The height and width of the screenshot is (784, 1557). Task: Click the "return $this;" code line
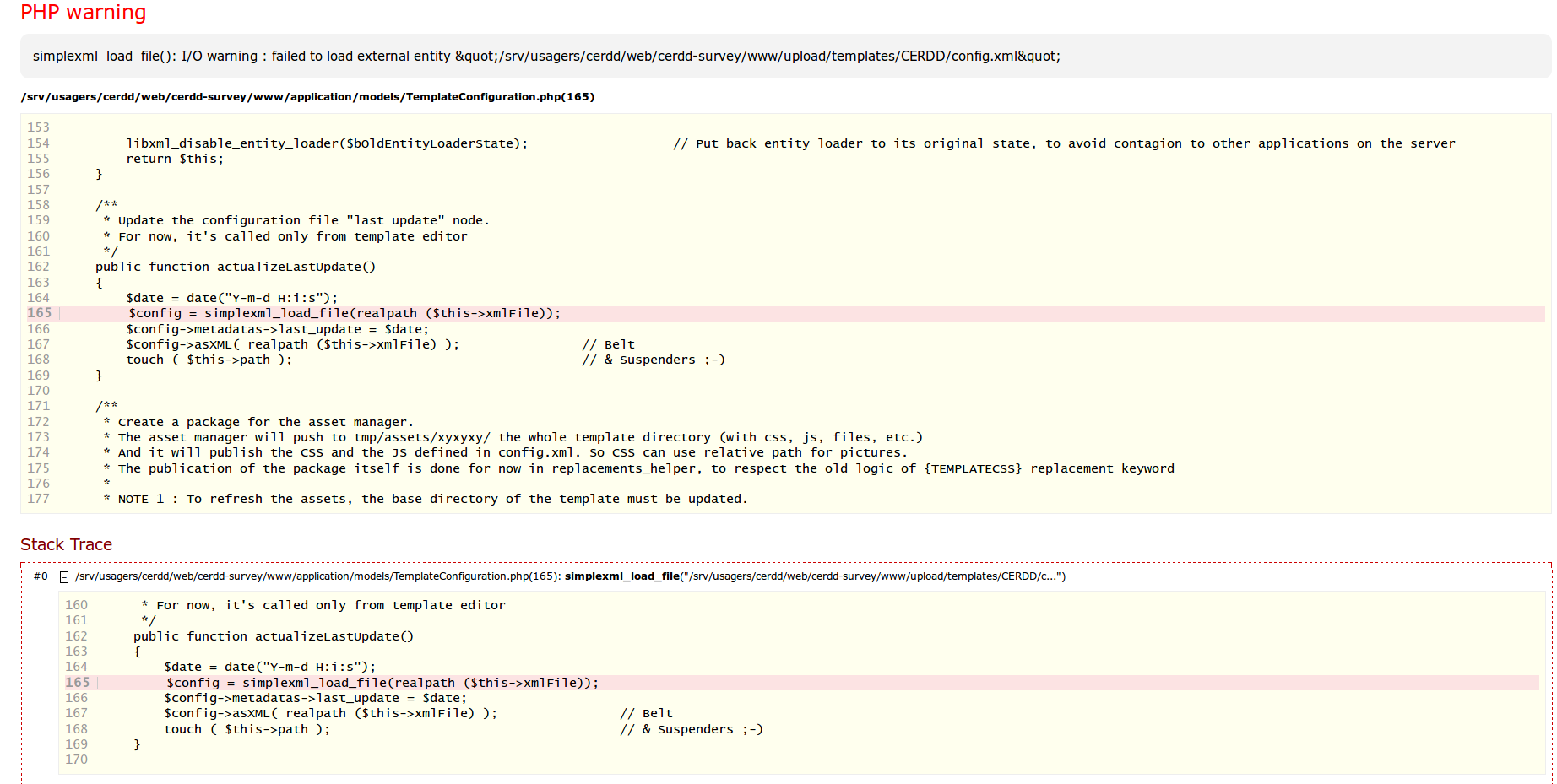pos(175,159)
